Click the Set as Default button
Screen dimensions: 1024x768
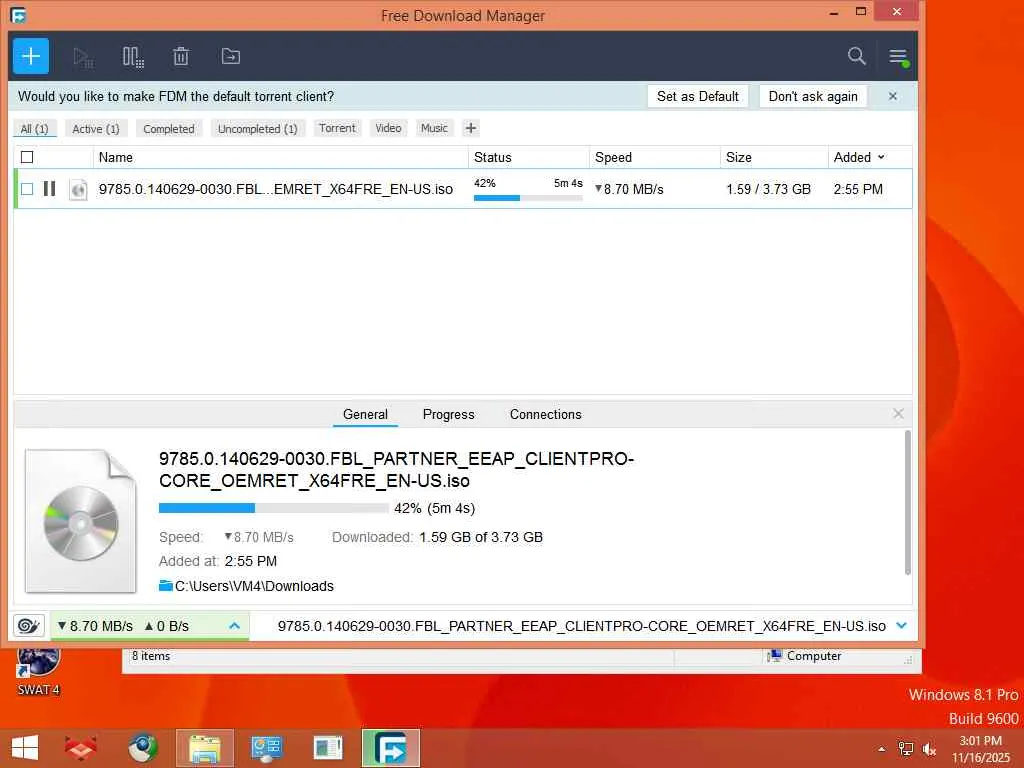697,96
